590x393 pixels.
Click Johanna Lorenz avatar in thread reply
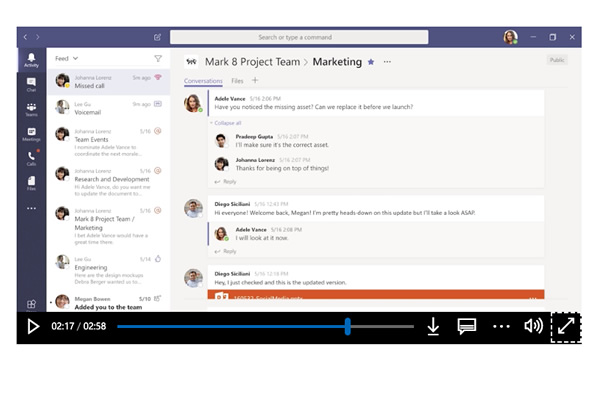pos(221,164)
